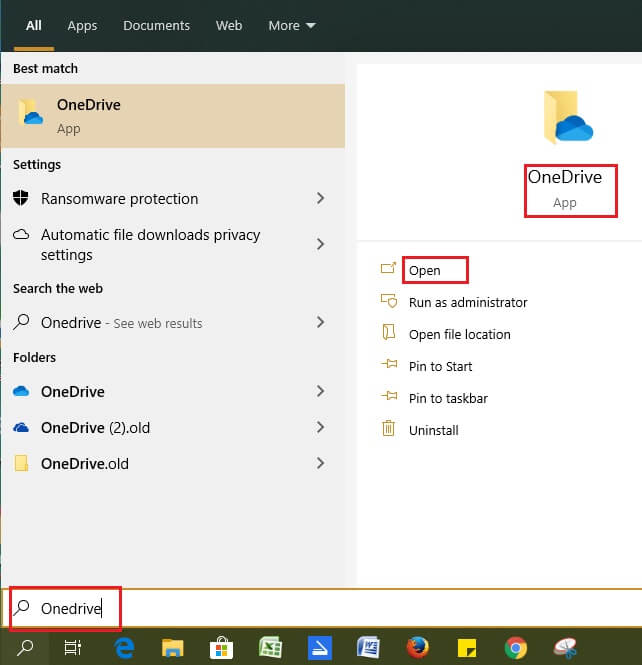The image size is (642, 665).
Task: Click the Pin to taskbar pin icon
Action: tap(389, 396)
